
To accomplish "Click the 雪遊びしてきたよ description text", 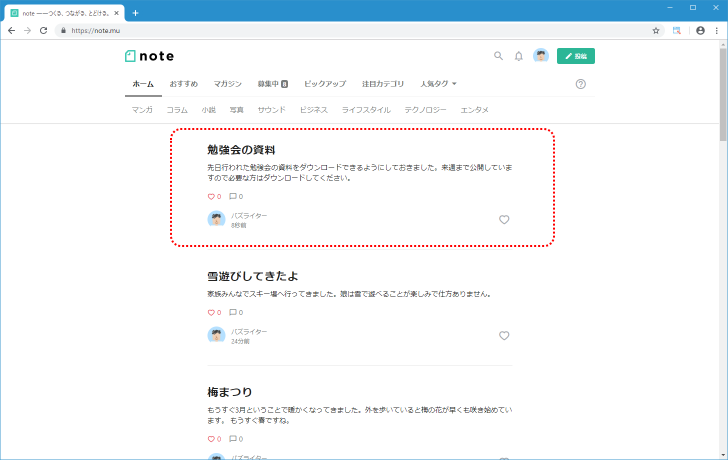I will click(349, 294).
